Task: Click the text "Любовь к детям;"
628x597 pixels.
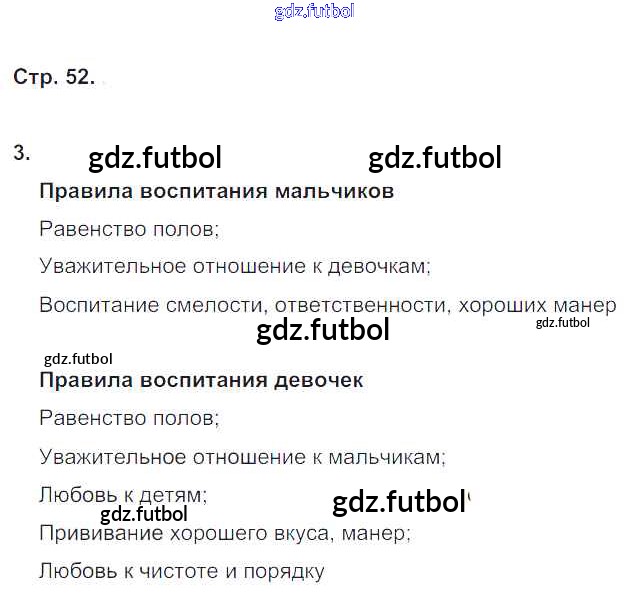Action: [123, 494]
